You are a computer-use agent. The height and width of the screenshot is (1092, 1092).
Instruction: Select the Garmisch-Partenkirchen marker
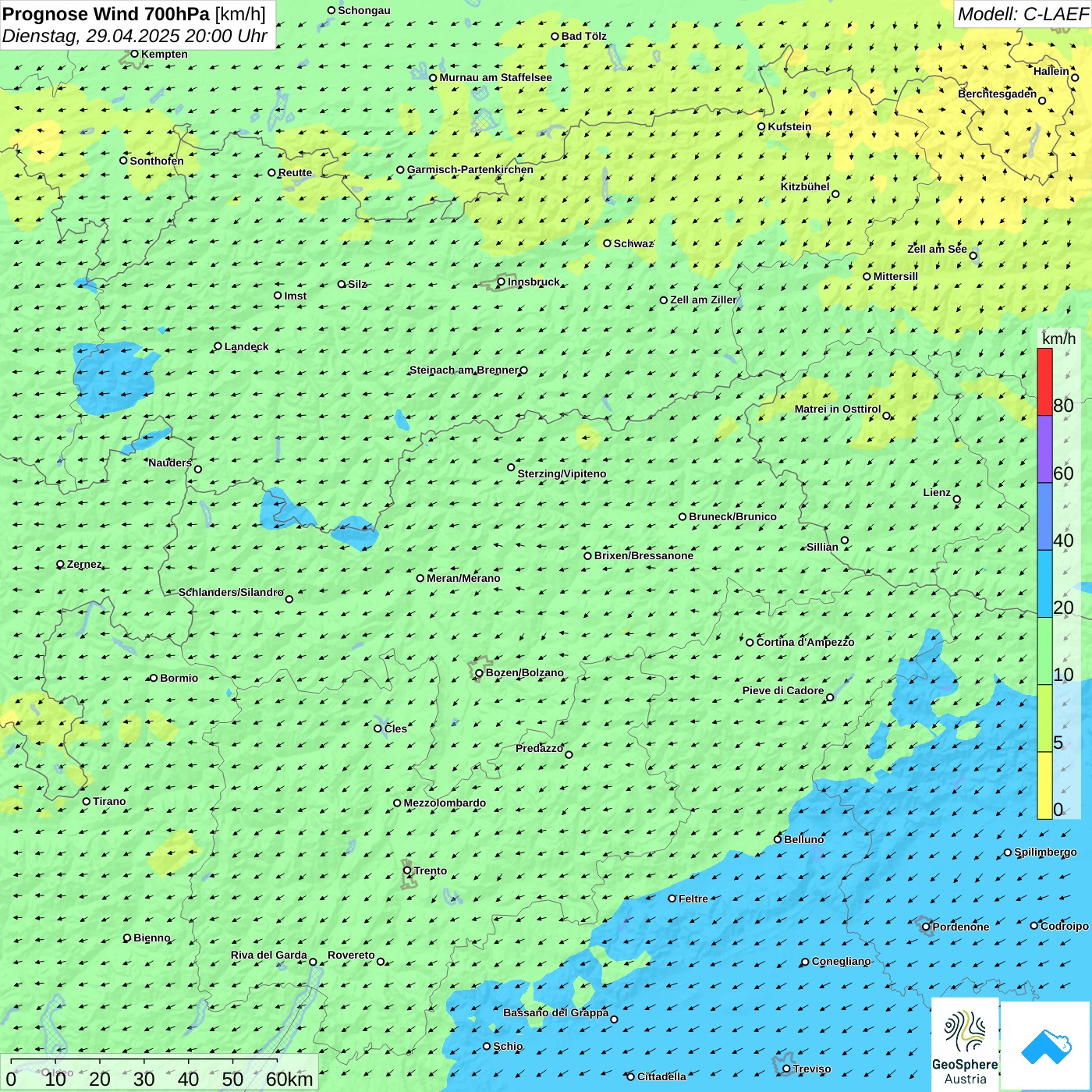pyautogui.click(x=400, y=170)
